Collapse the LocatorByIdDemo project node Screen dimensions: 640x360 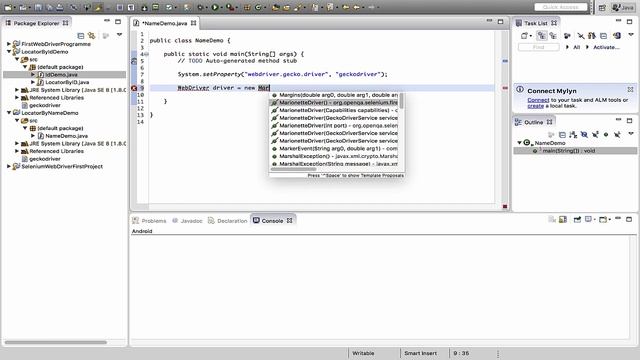point(9,52)
